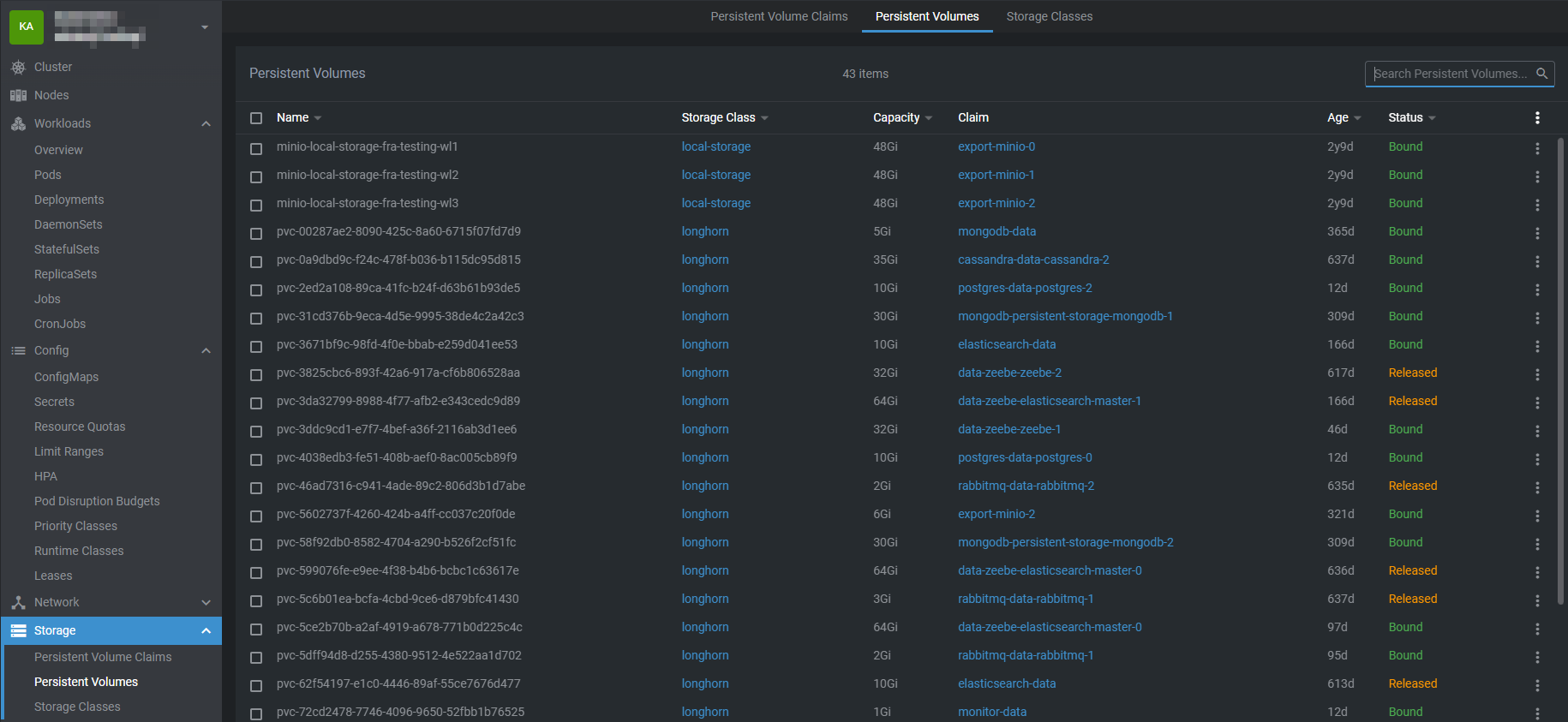
Task: Open row menu for minio-local-storage-fra-testing-wl1
Action: click(x=1537, y=148)
